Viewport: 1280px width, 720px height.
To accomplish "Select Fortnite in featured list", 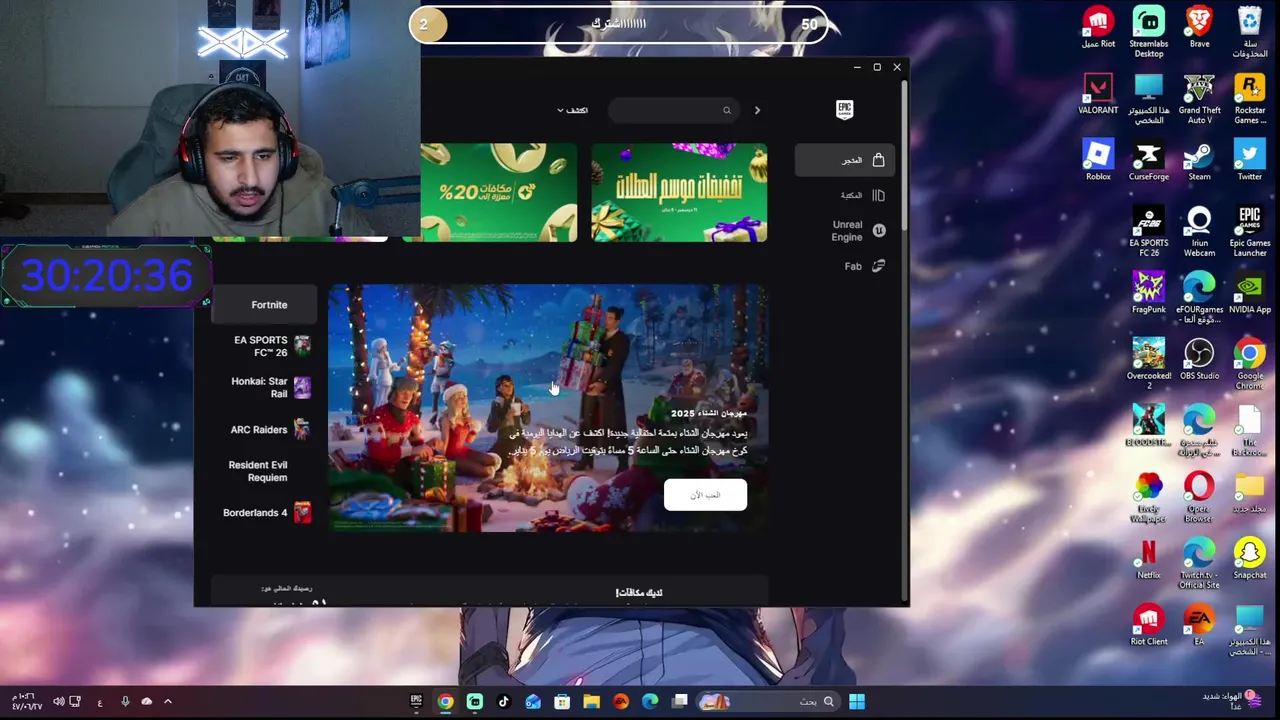I will [264, 305].
